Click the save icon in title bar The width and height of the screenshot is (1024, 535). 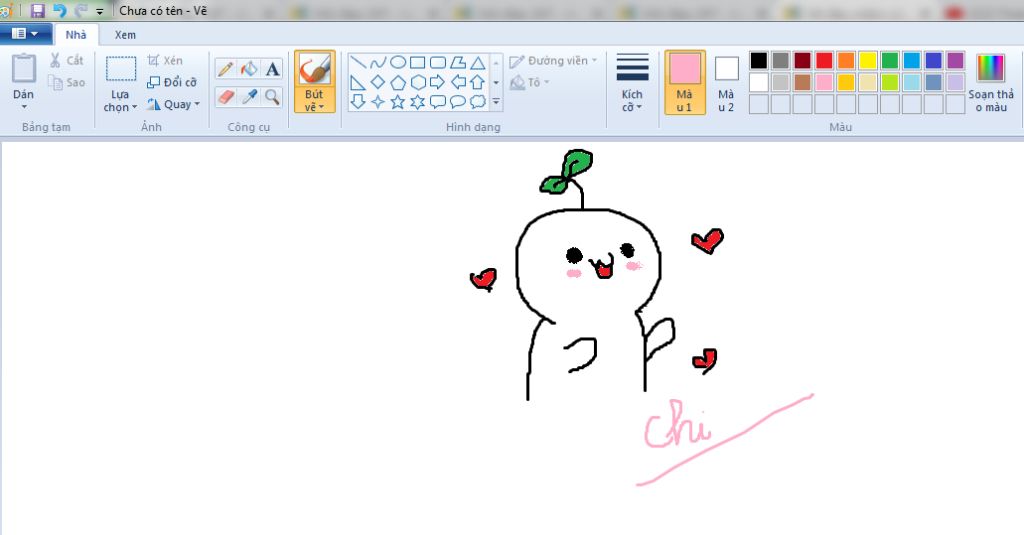pyautogui.click(x=37, y=10)
